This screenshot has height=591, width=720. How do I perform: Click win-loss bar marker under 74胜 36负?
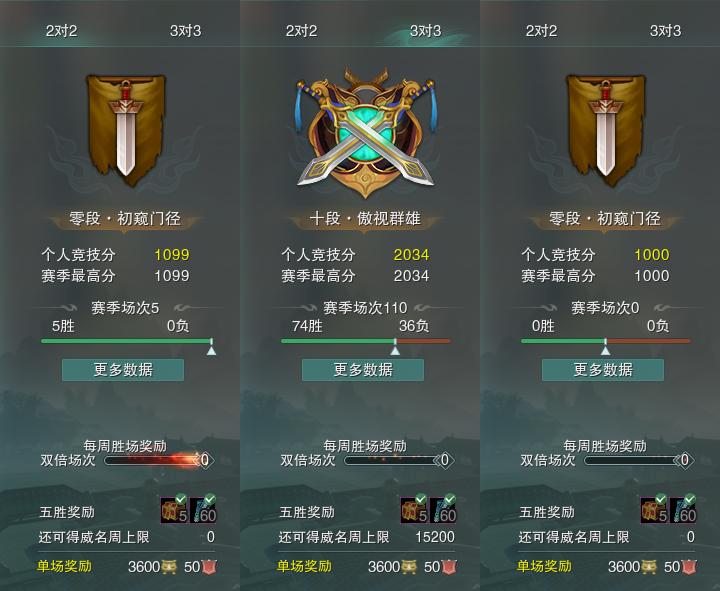click(x=395, y=348)
